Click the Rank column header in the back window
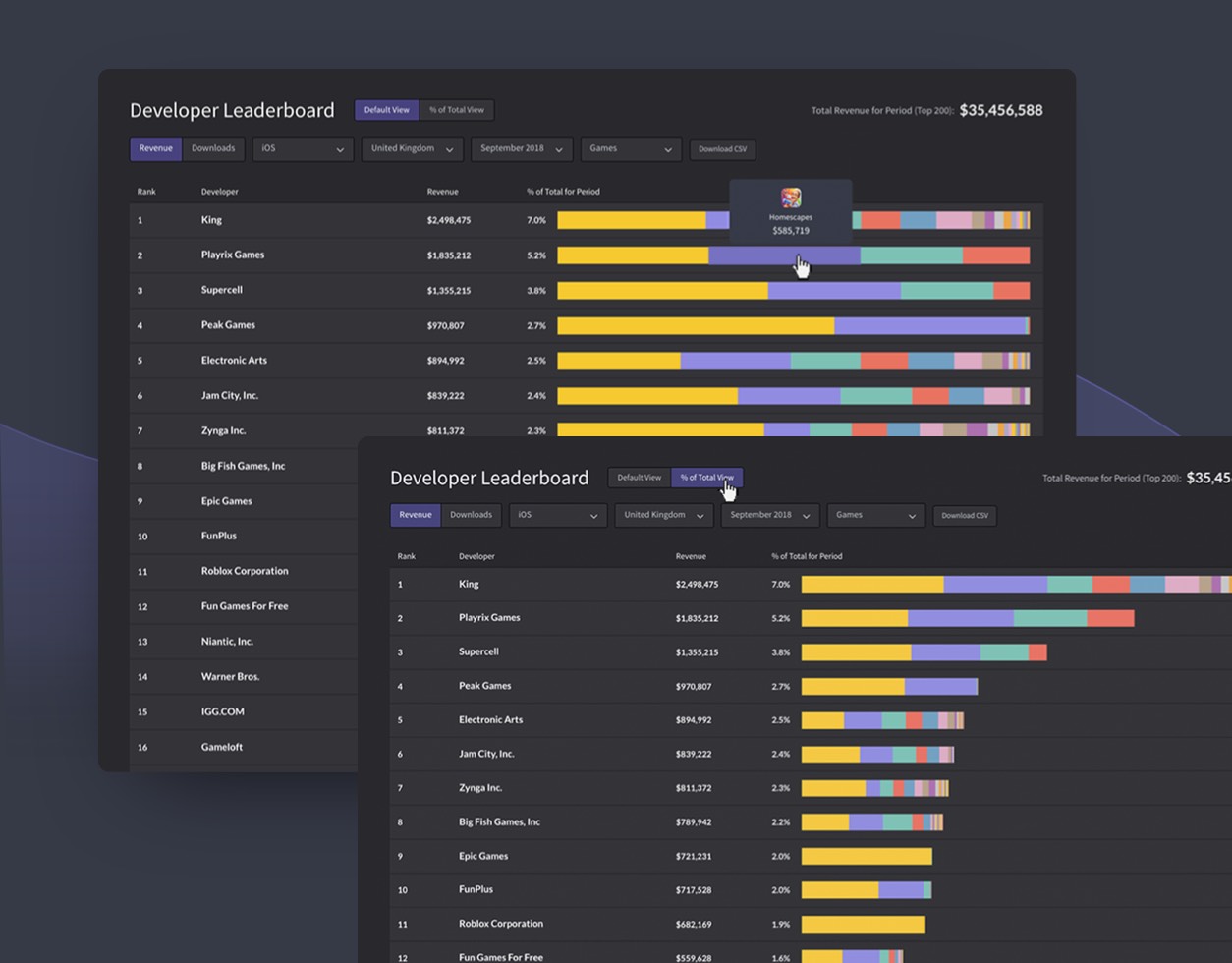This screenshot has height=963, width=1232. [146, 192]
